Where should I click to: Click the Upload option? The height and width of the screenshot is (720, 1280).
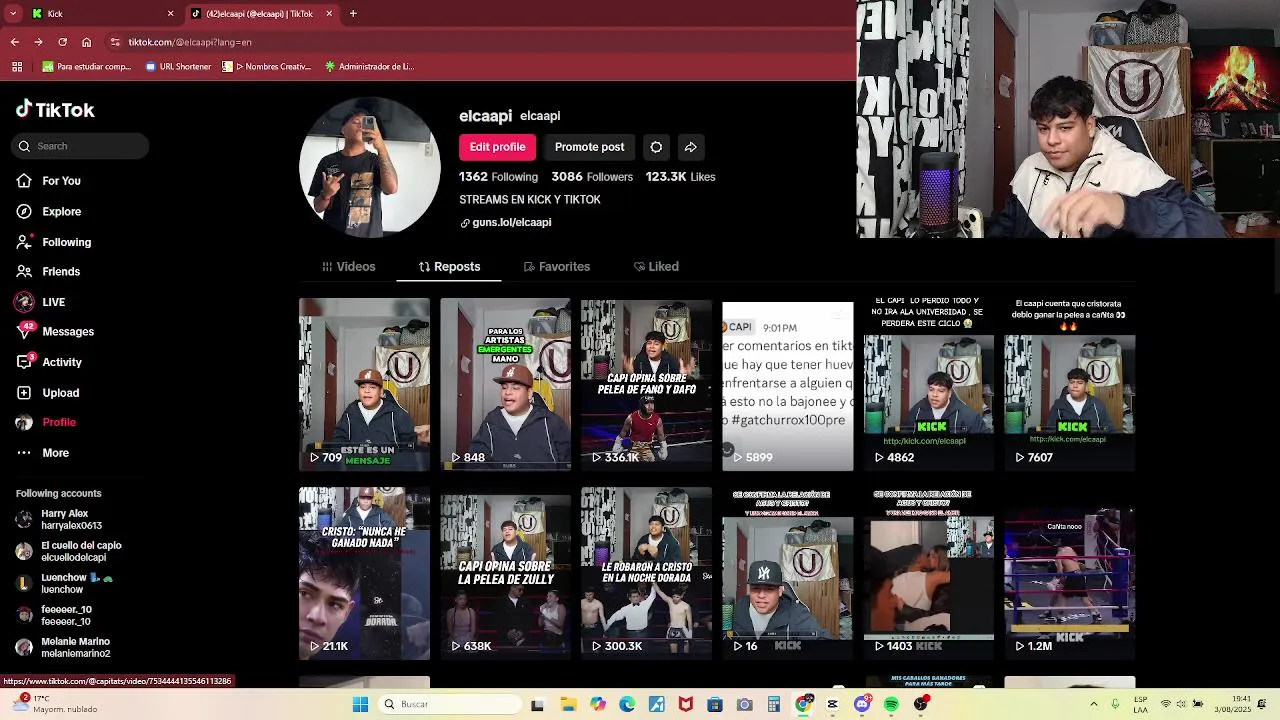[x=47, y=393]
